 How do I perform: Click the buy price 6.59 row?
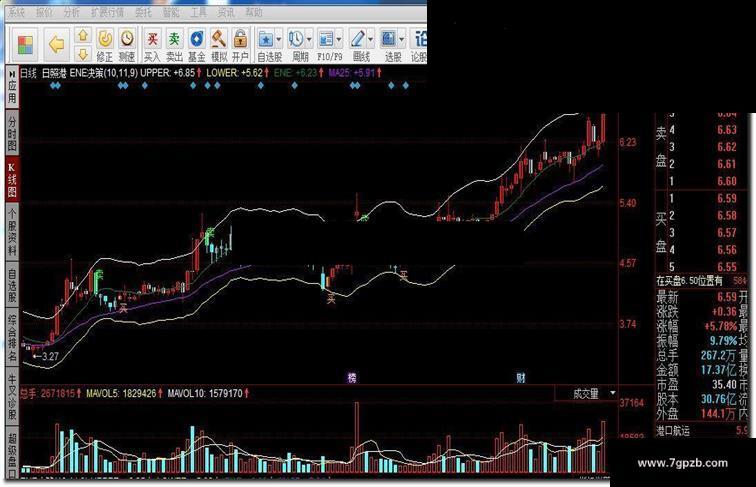704,198
